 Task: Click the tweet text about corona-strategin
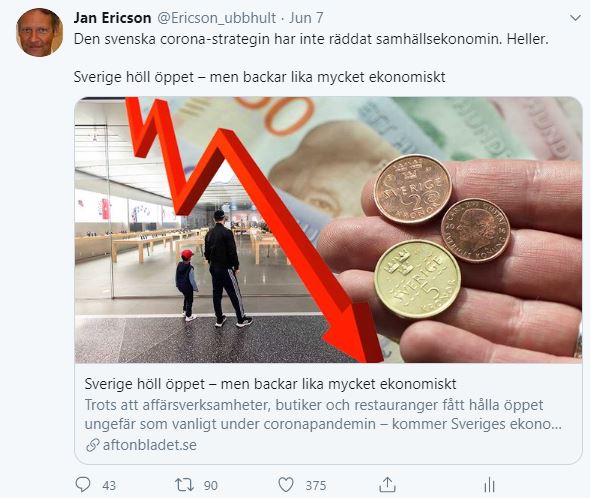[311, 39]
